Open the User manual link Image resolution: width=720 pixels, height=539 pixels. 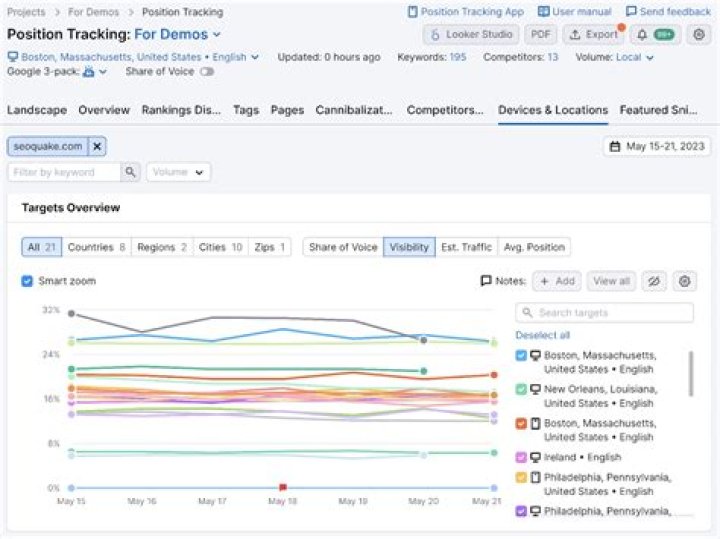tap(574, 12)
